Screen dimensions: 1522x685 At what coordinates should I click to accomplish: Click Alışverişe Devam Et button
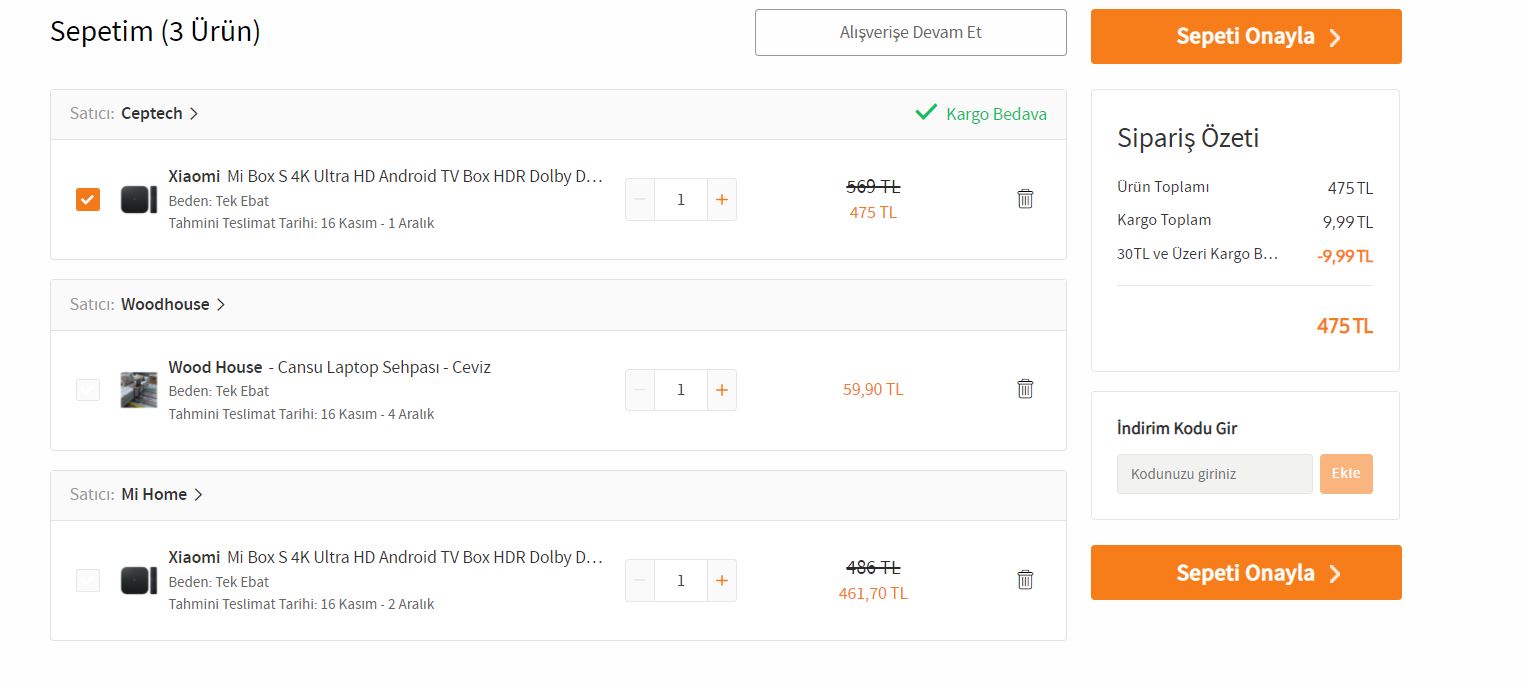click(911, 32)
